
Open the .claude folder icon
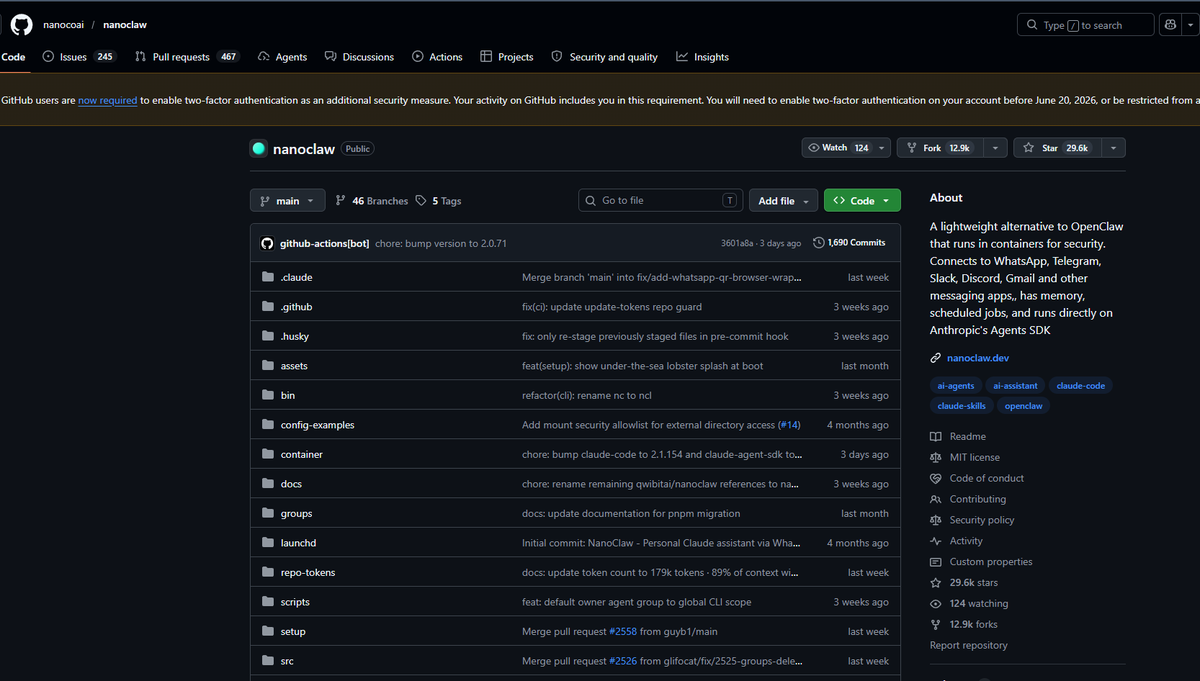268,277
